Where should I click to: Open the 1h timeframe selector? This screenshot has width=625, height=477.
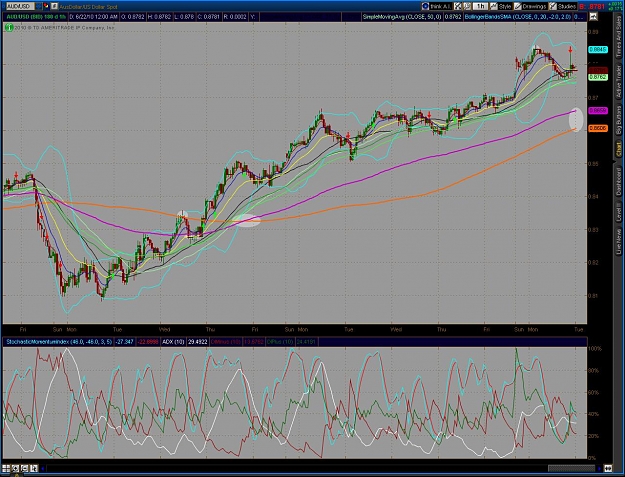481,6
